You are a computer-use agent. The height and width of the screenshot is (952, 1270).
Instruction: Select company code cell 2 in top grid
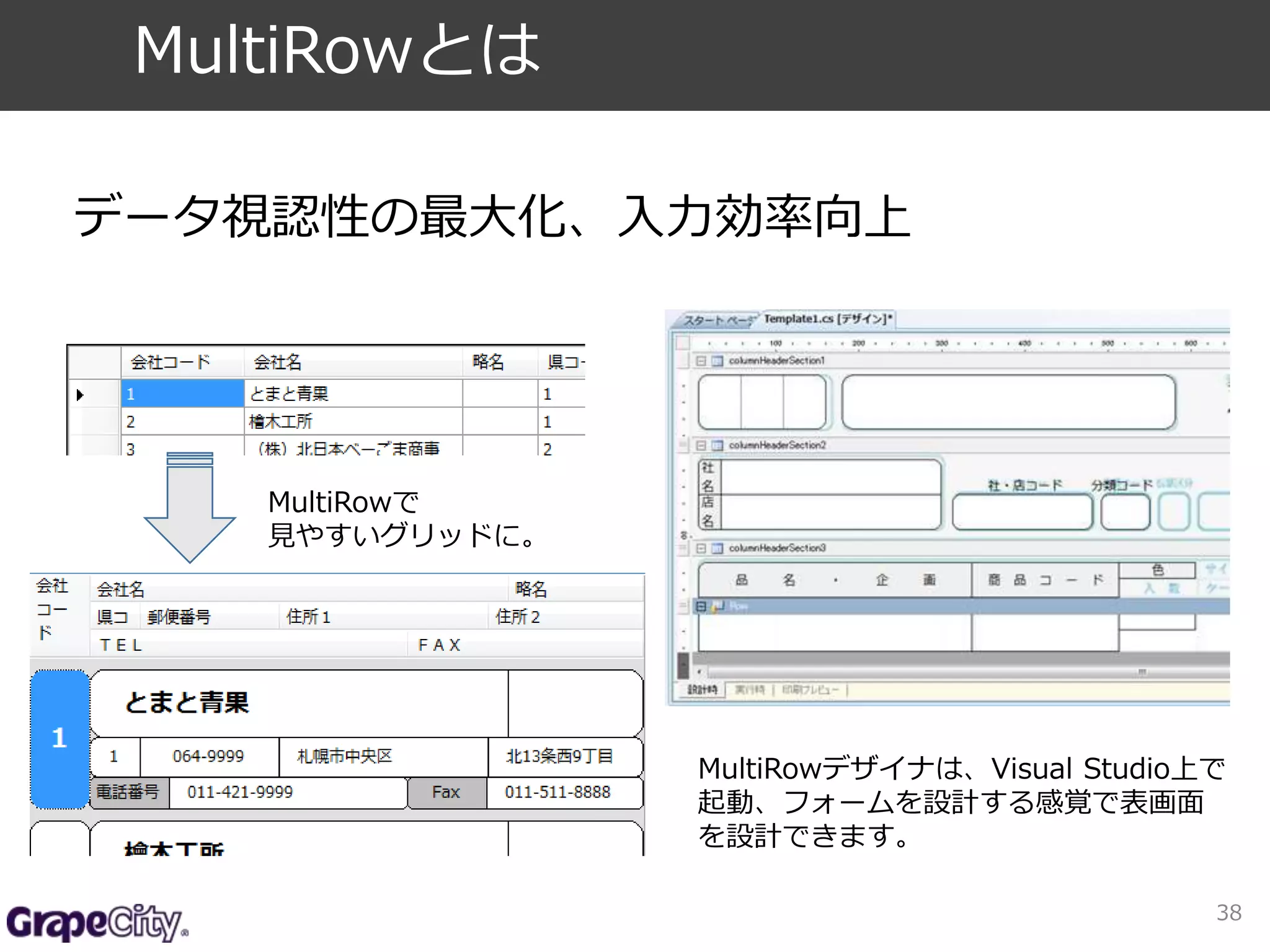point(182,421)
